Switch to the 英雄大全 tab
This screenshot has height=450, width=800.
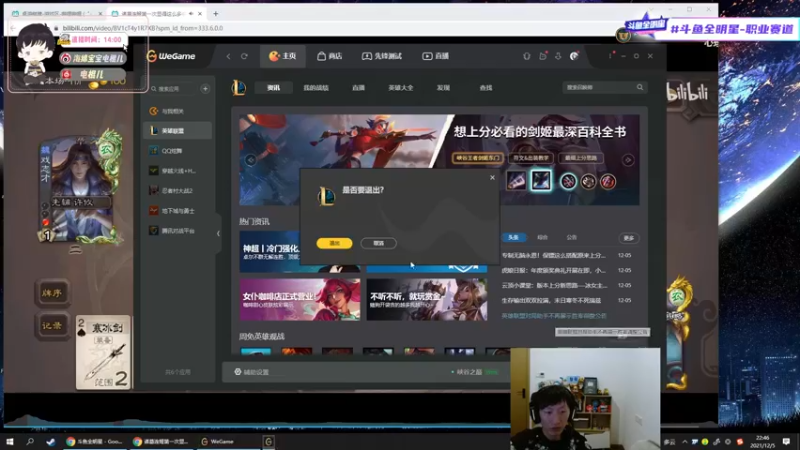(x=401, y=88)
